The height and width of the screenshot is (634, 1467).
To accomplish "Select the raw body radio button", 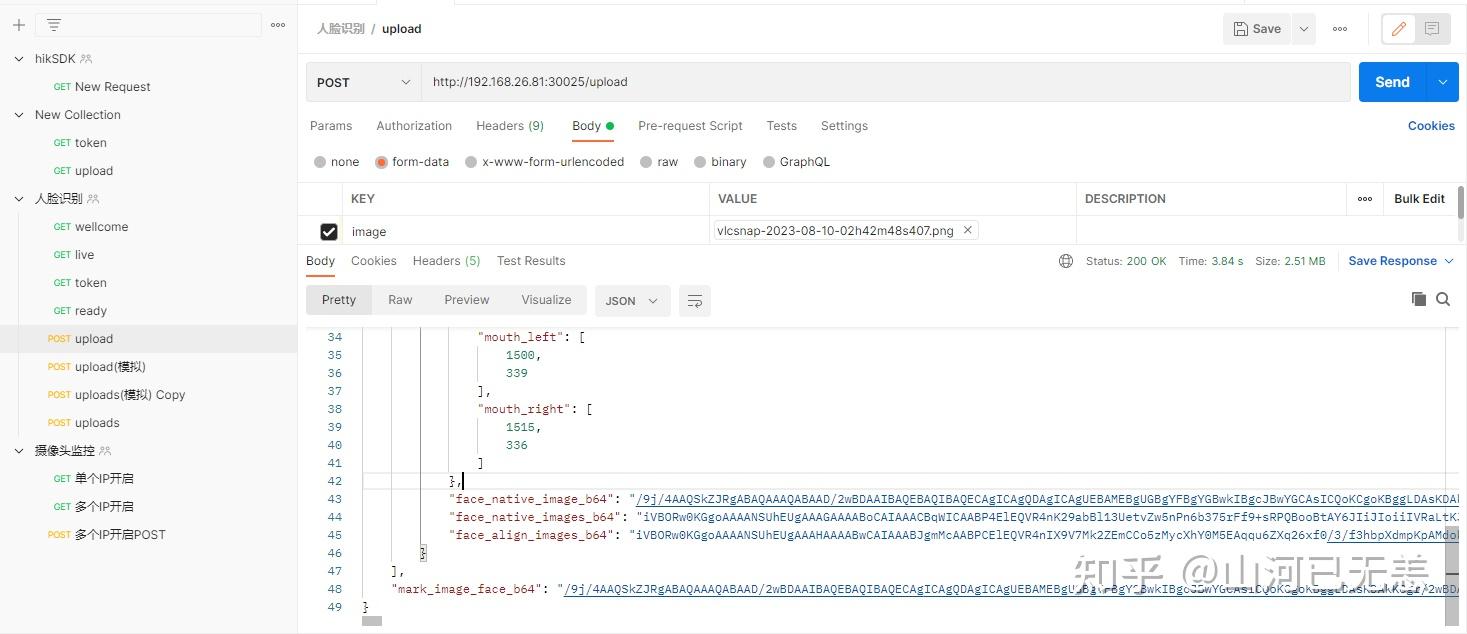I will tap(647, 162).
